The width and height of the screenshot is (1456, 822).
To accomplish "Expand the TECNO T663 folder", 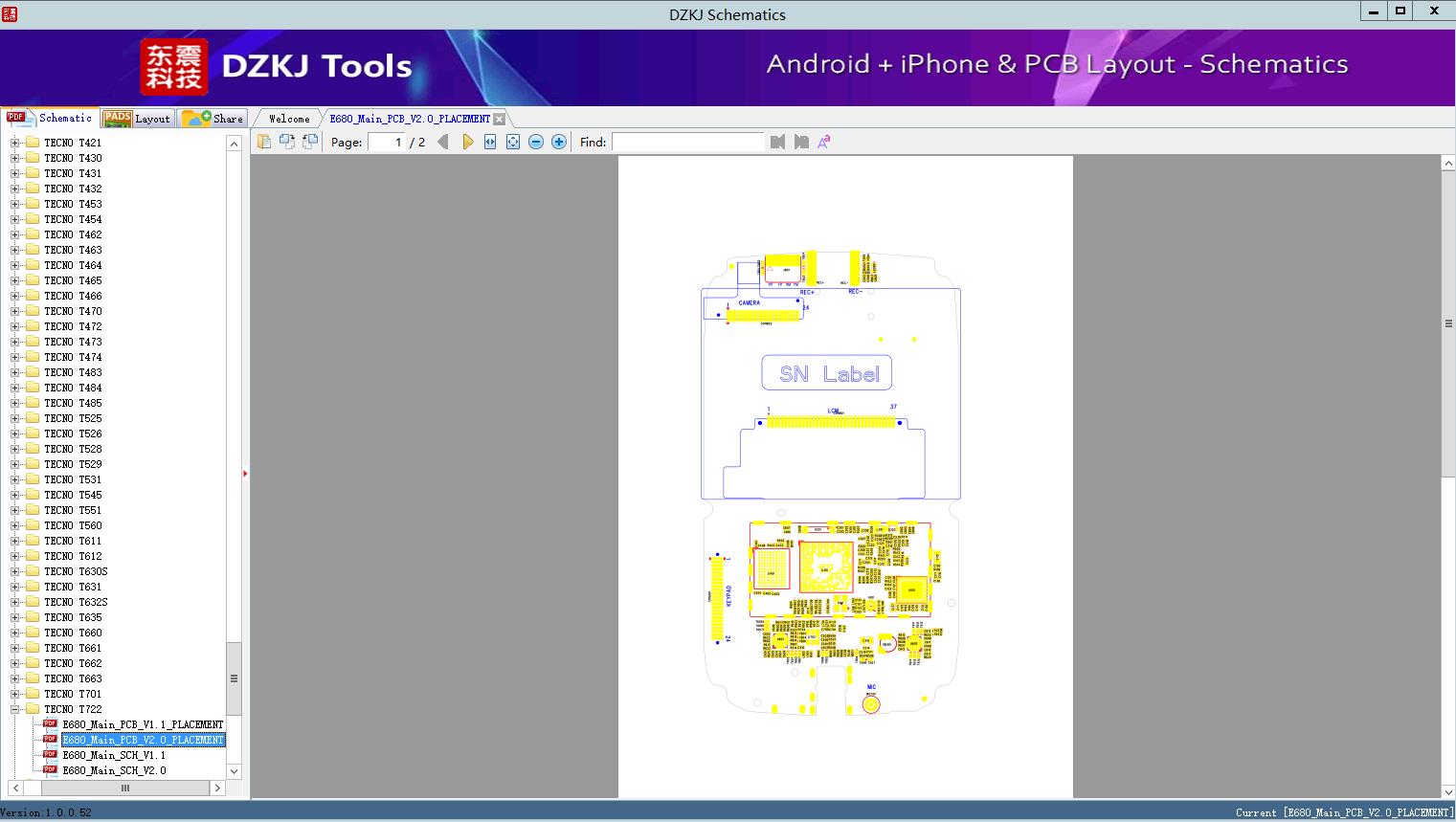I will pyautogui.click(x=14, y=678).
